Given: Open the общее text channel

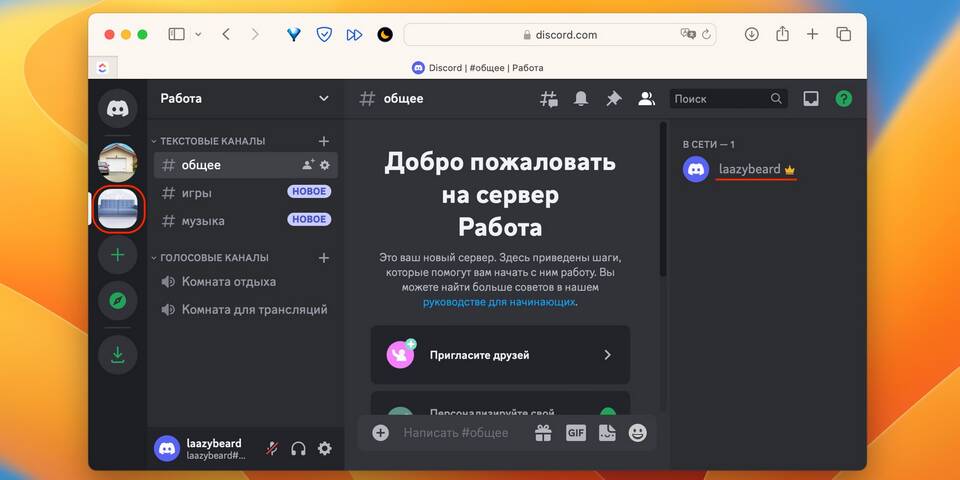Looking at the screenshot, I should (x=245, y=165).
